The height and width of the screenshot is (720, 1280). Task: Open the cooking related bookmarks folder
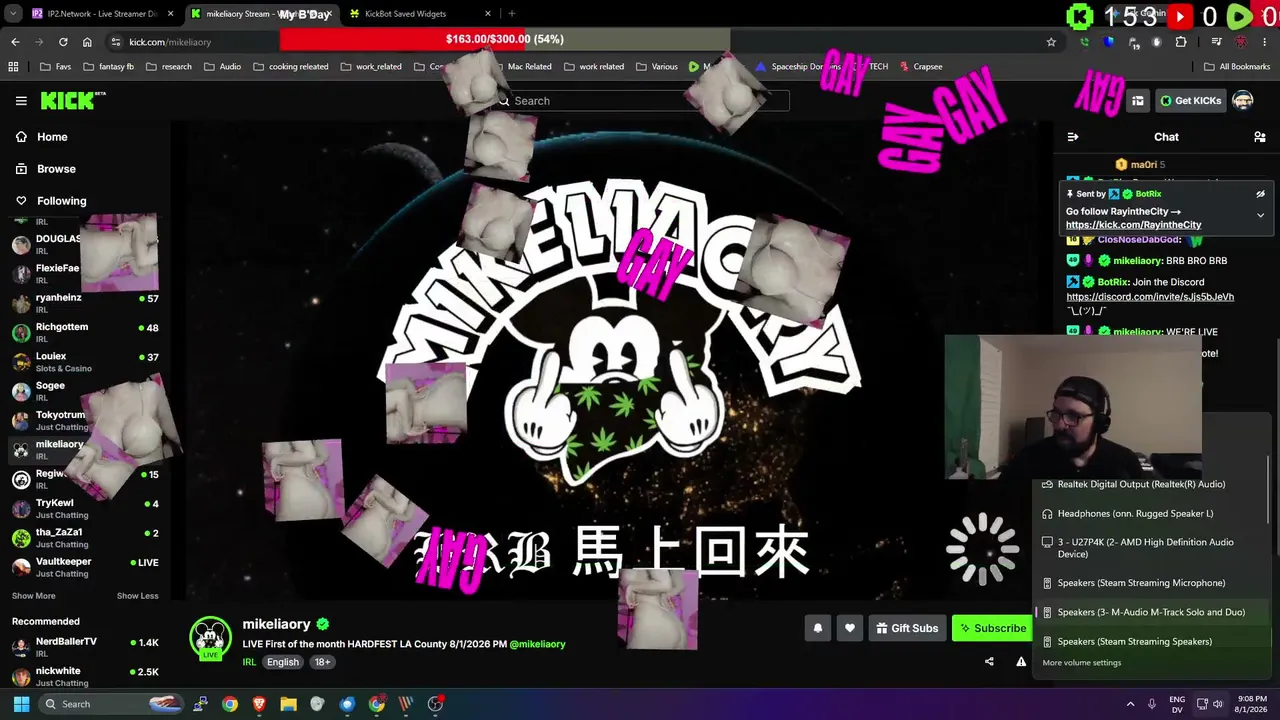[291, 67]
